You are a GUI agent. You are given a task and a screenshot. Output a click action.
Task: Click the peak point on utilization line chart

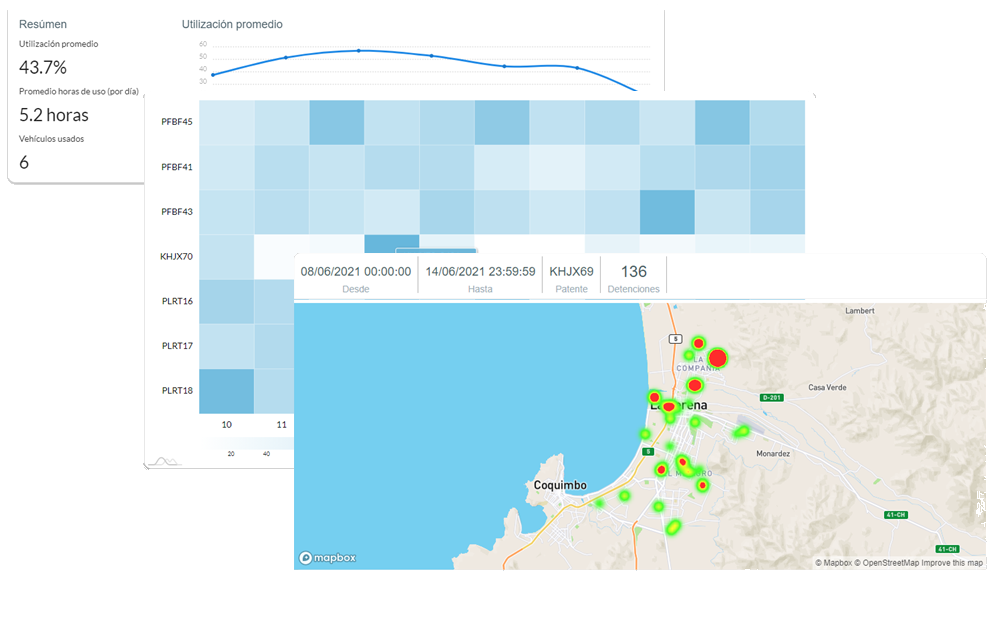click(x=358, y=50)
